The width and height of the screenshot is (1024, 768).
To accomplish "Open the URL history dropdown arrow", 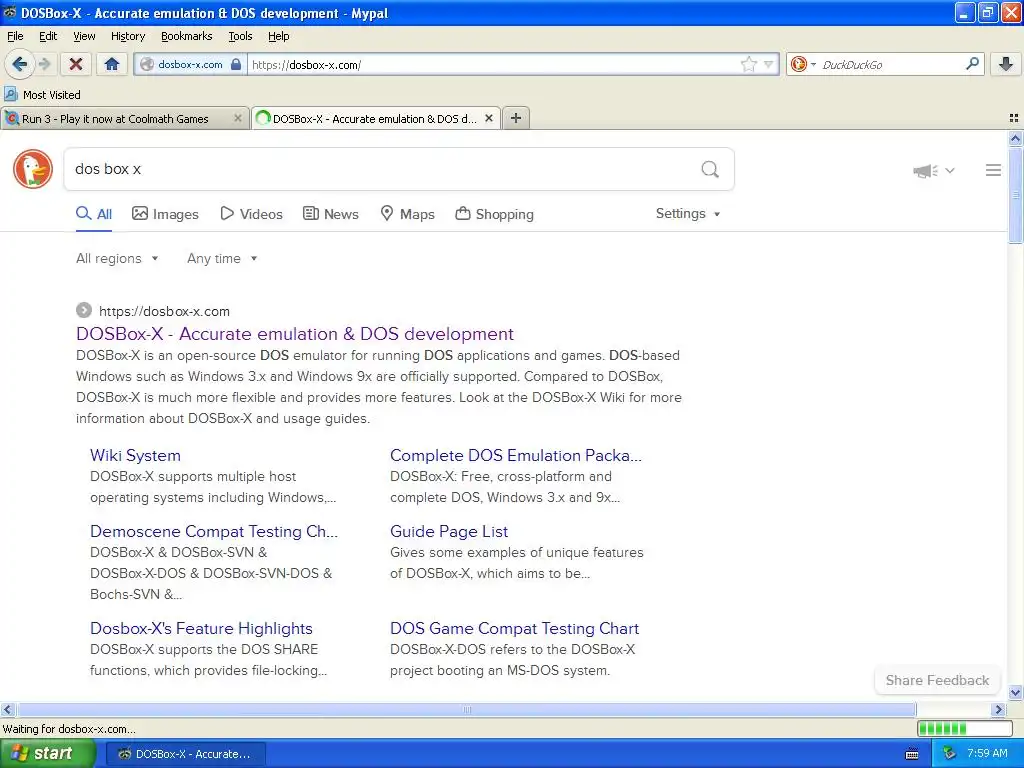I will [x=769, y=64].
